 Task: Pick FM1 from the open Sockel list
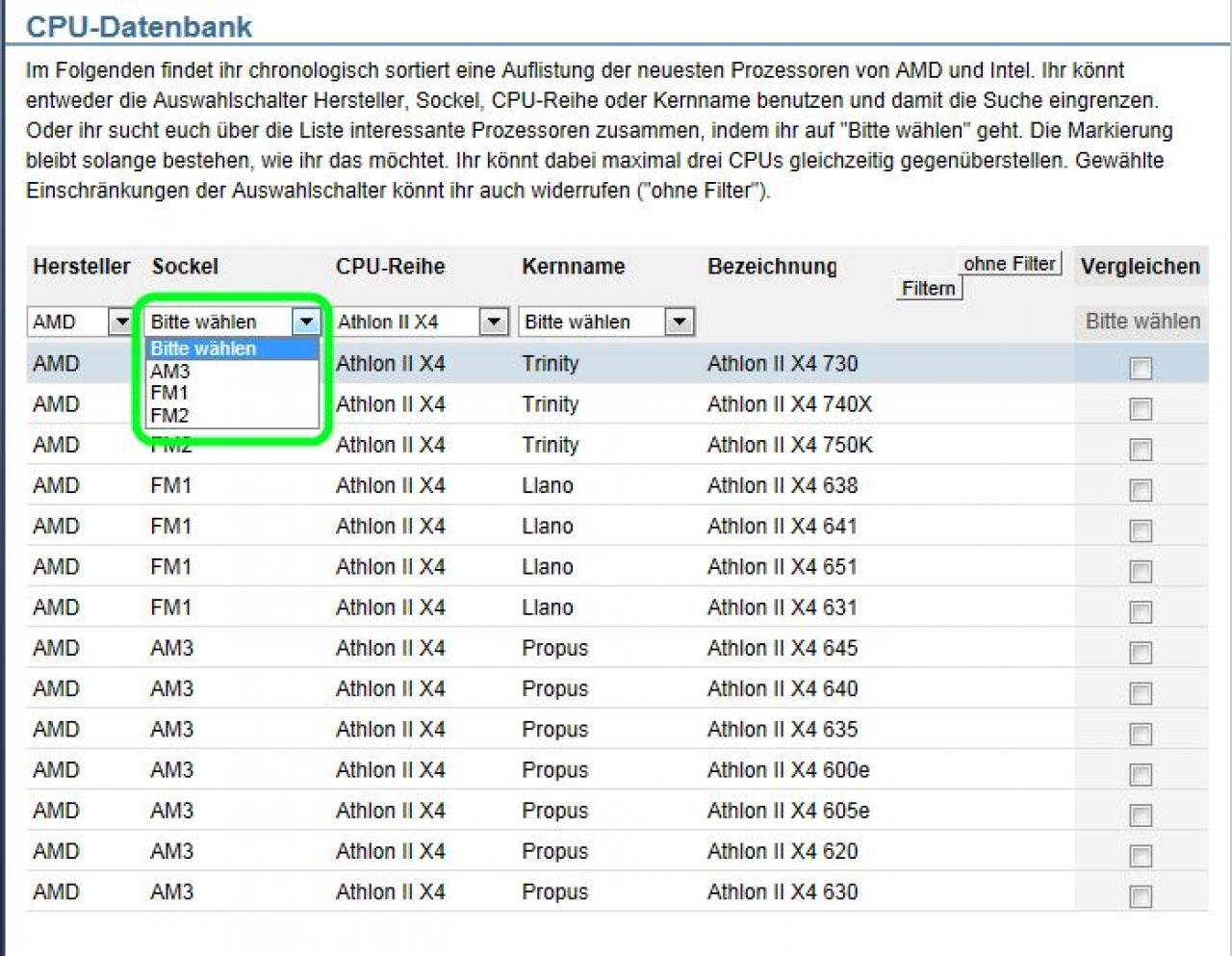click(232, 393)
